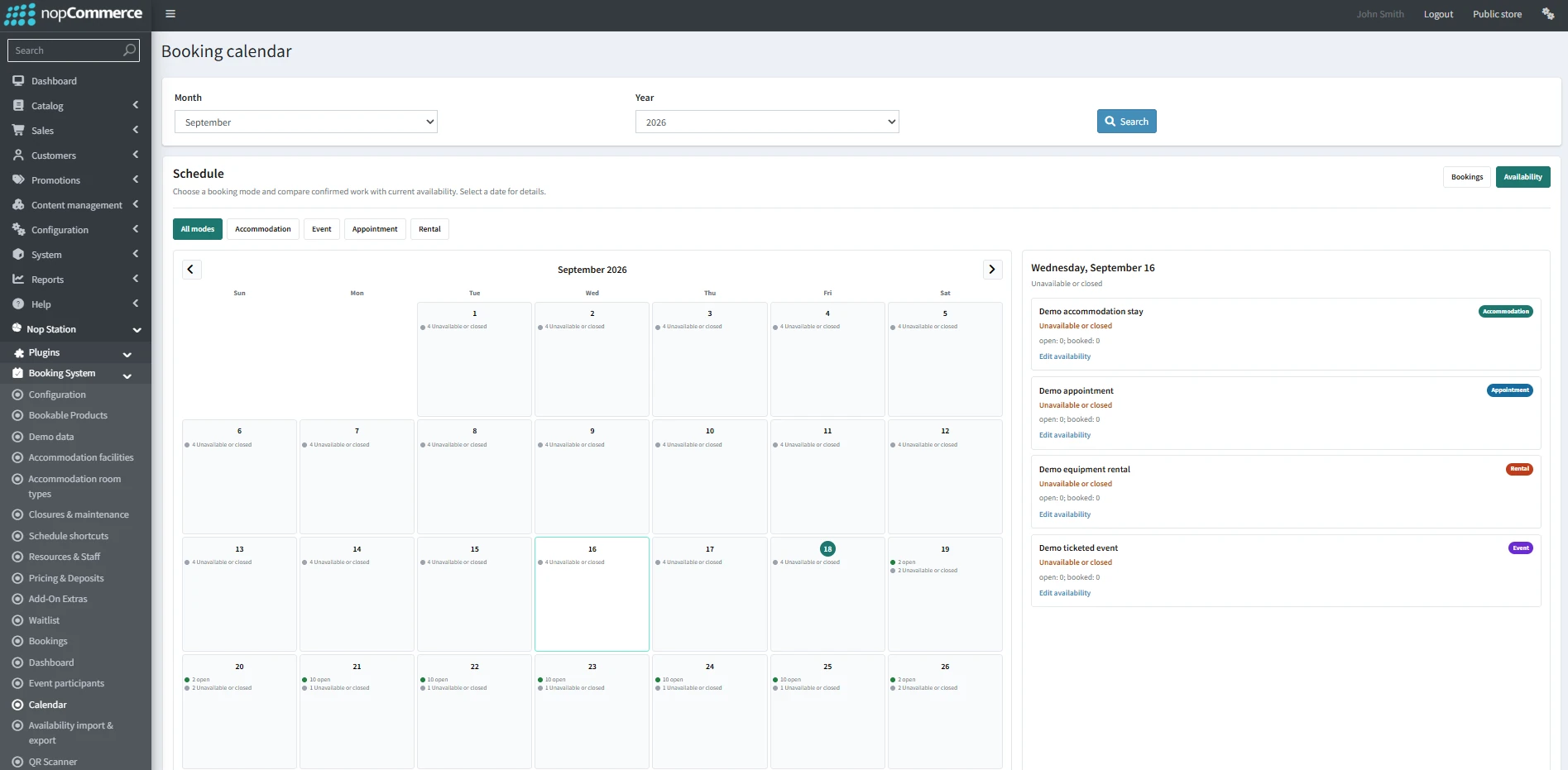Click the Dashboard monitor icon at sidebar top
1568x770 pixels.
pos(18,81)
